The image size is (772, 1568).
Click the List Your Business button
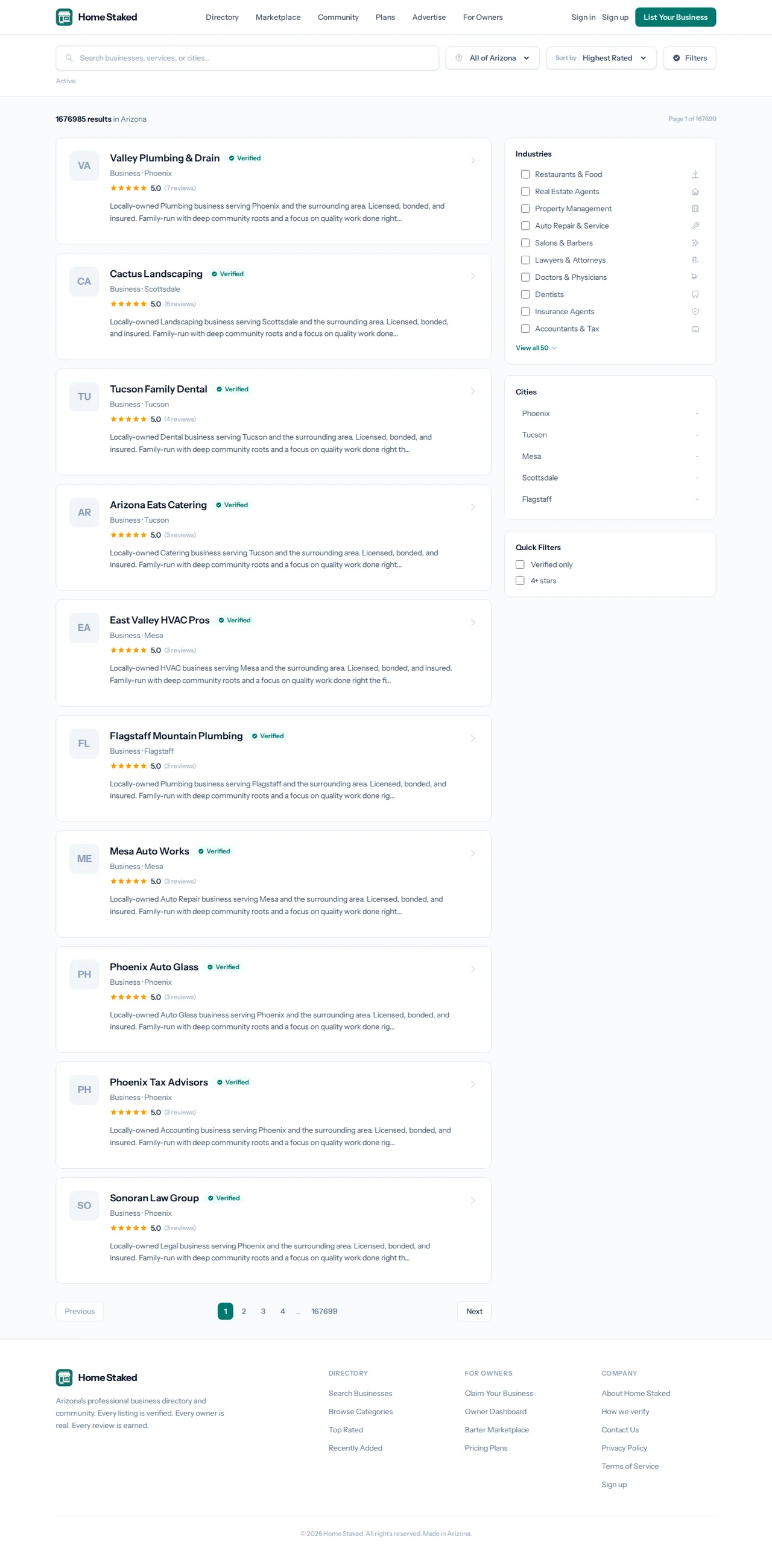675,17
